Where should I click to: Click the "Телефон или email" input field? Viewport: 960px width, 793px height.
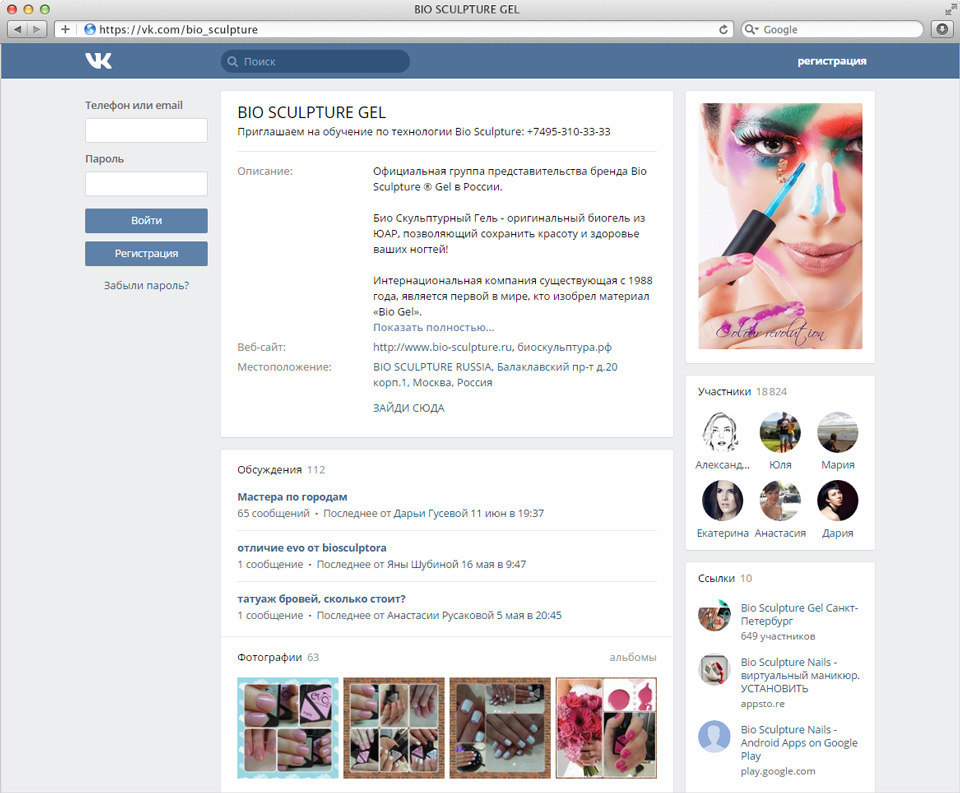[x=146, y=130]
